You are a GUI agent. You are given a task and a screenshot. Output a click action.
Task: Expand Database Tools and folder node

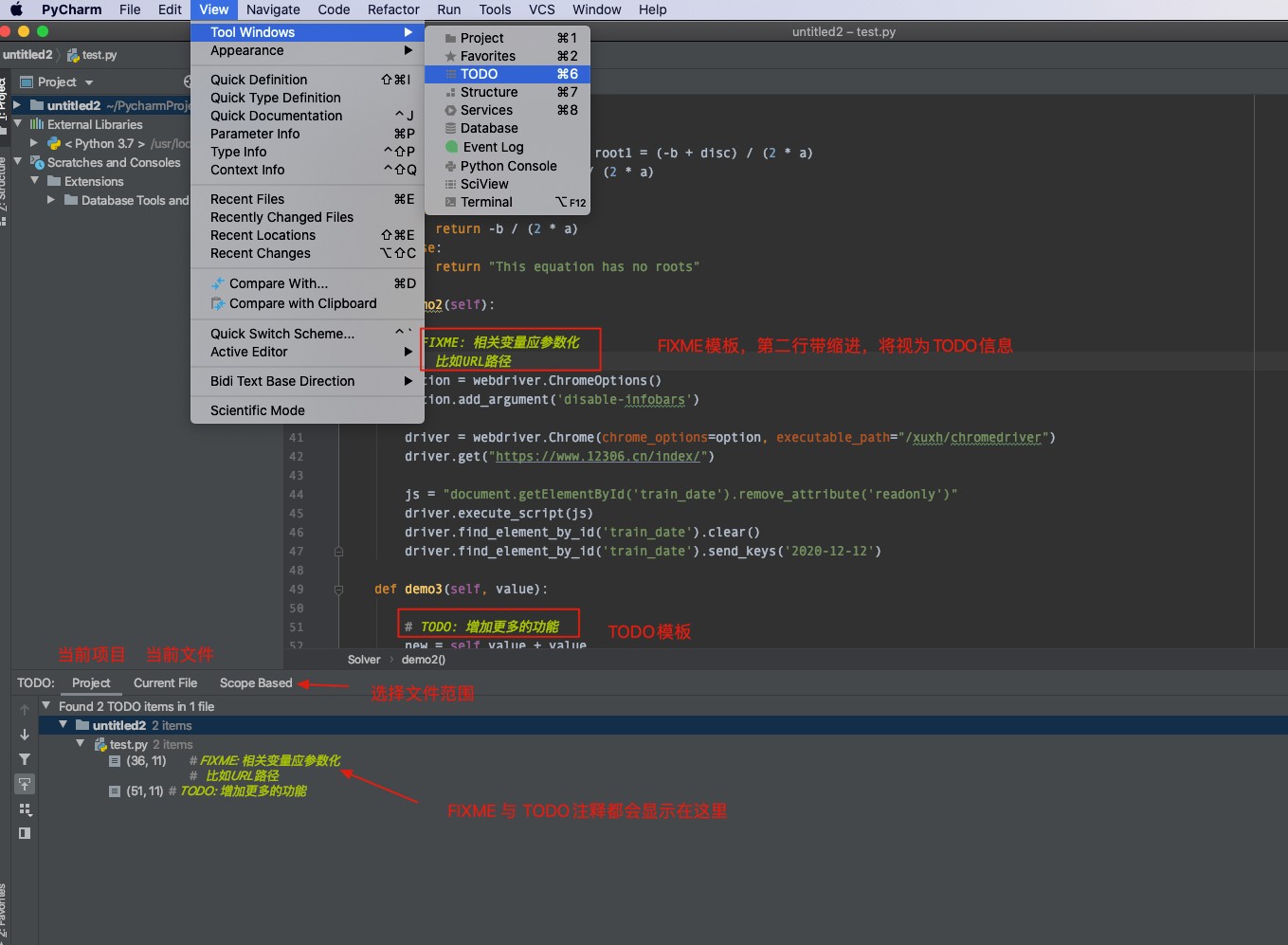pyautogui.click(x=51, y=200)
